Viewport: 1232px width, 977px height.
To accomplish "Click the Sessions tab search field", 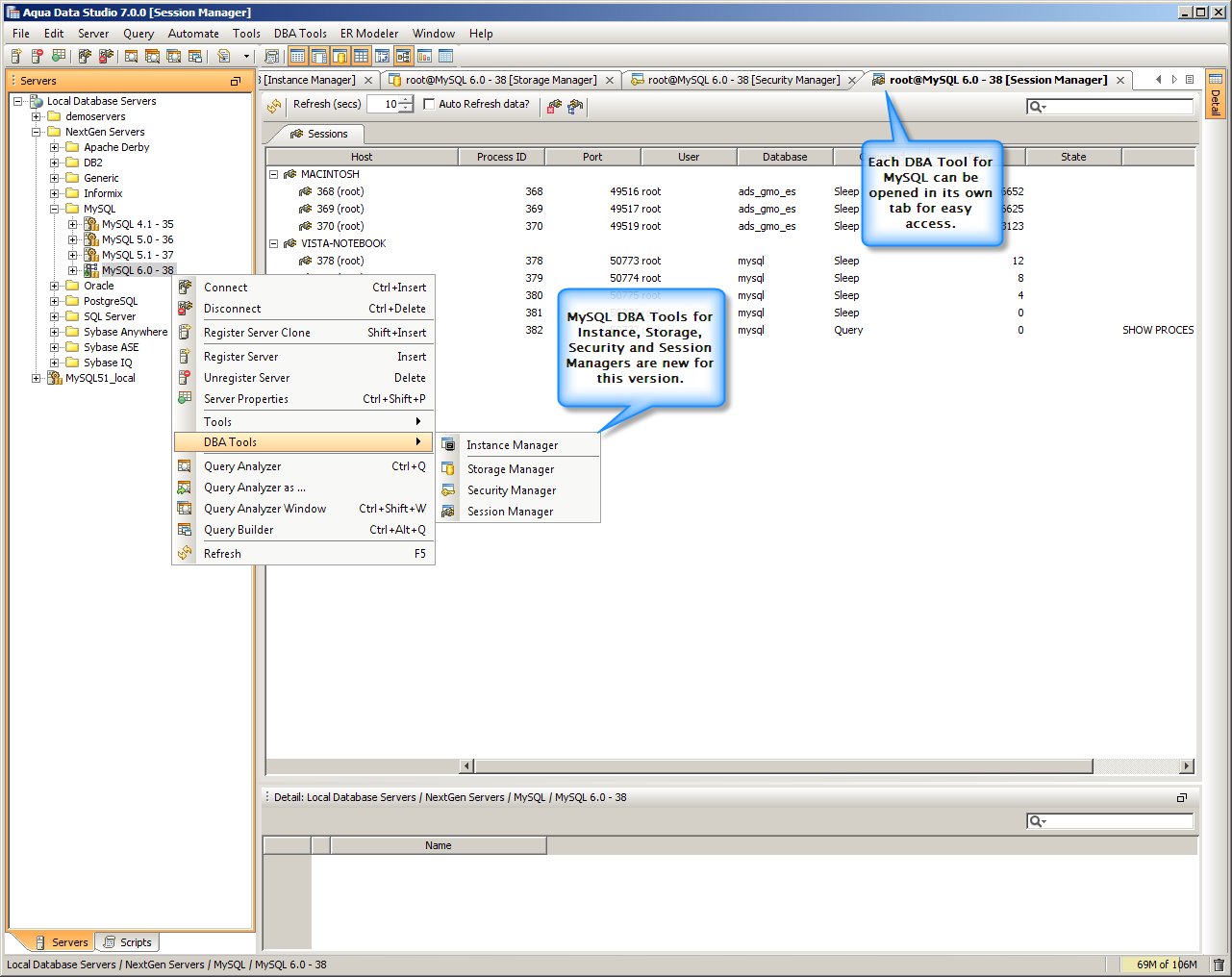I will tap(1110, 106).
